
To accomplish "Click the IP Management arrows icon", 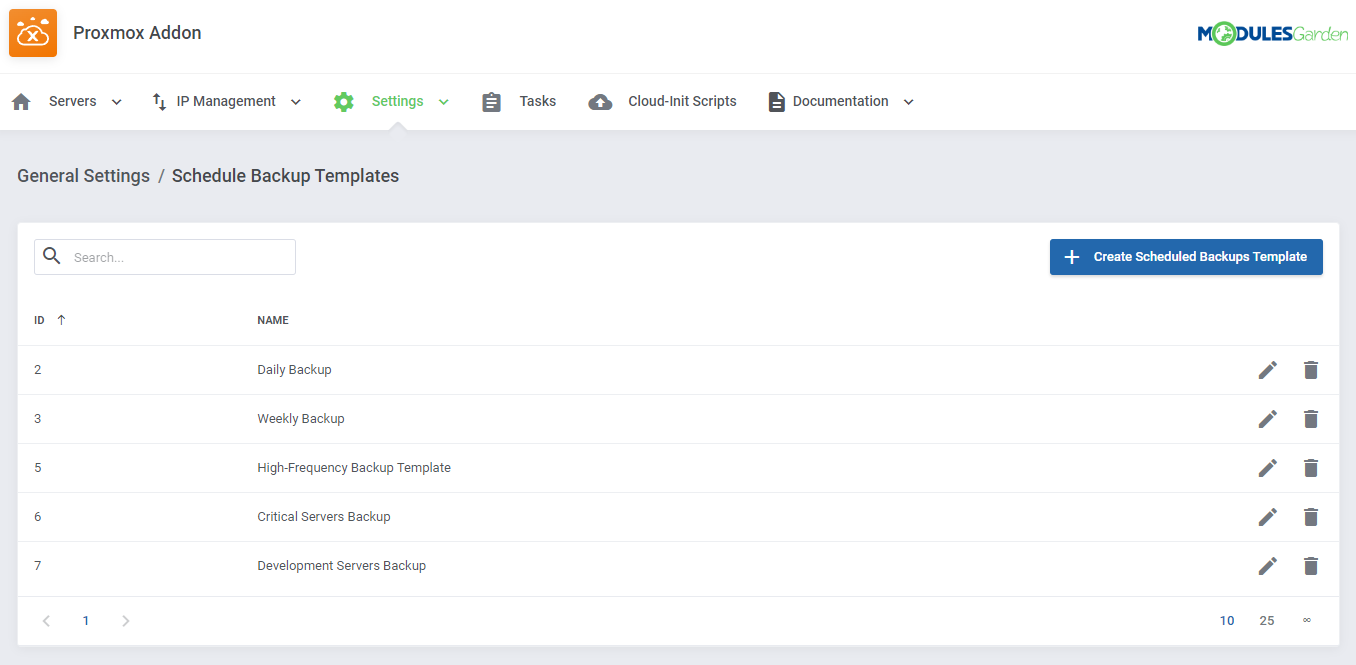I will [x=159, y=102].
